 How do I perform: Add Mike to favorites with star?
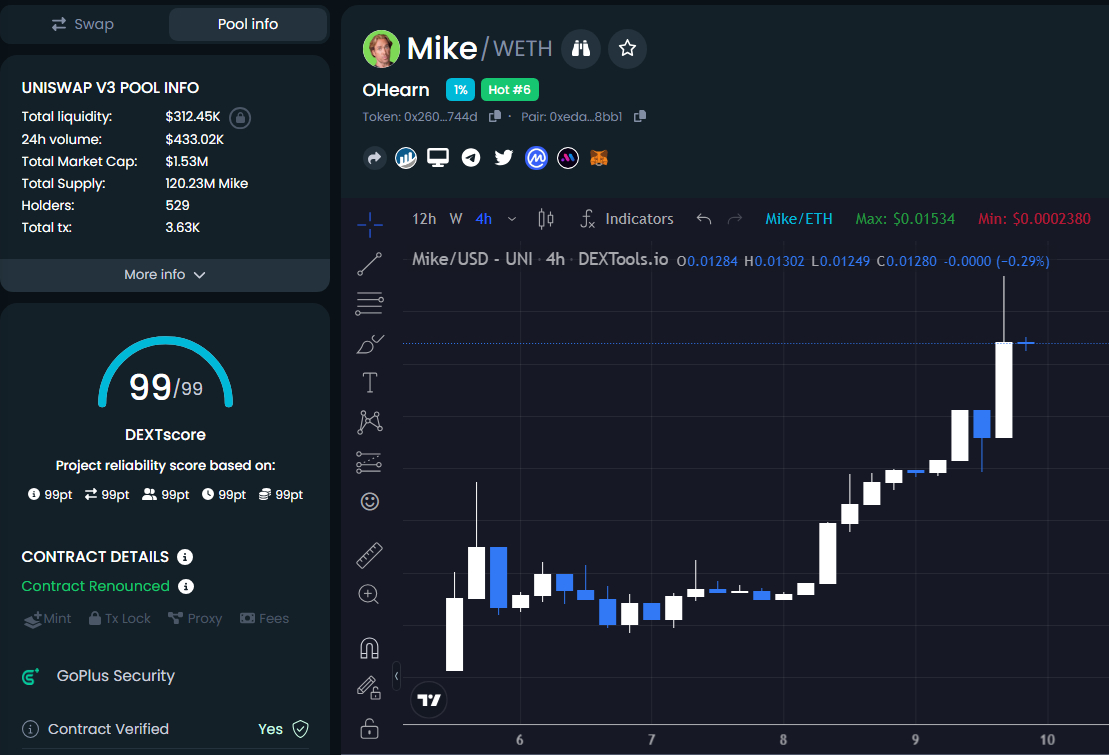(x=627, y=48)
